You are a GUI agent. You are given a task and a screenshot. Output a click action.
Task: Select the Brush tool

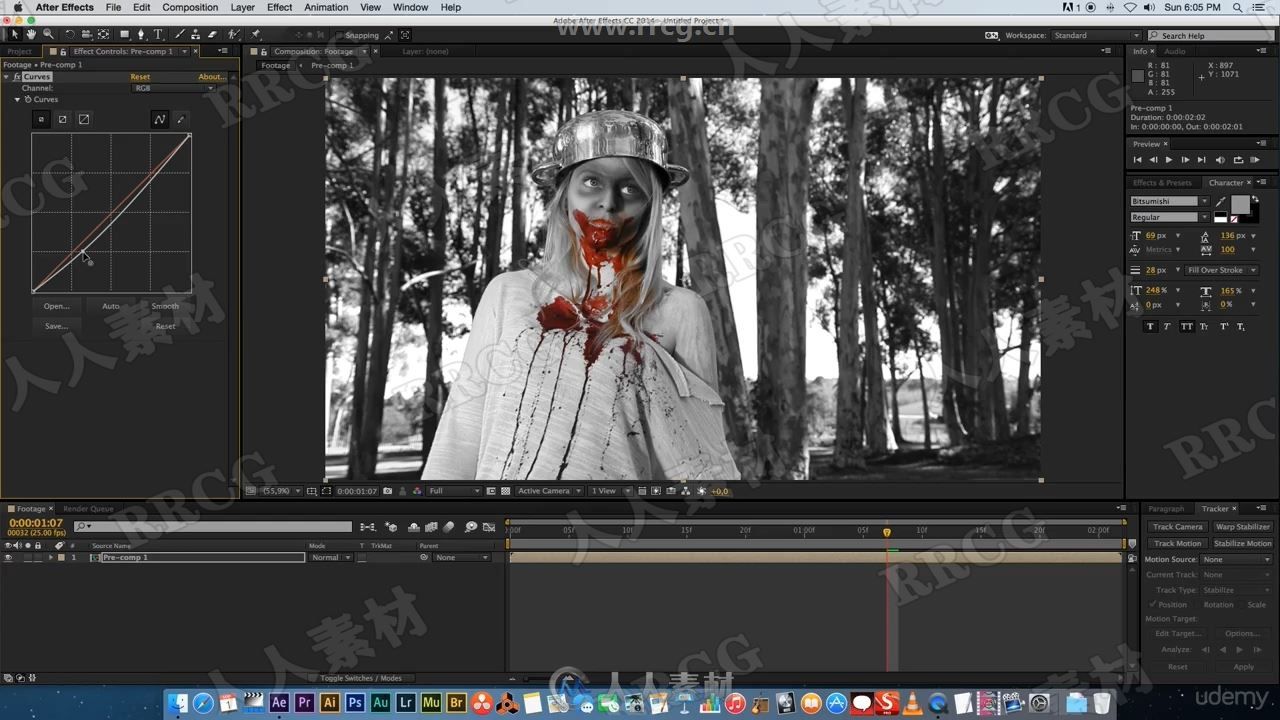(180, 34)
